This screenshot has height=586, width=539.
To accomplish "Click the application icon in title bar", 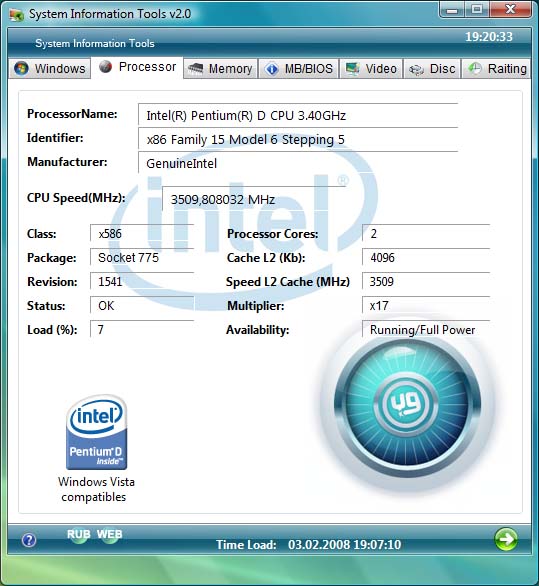I will pos(17,15).
